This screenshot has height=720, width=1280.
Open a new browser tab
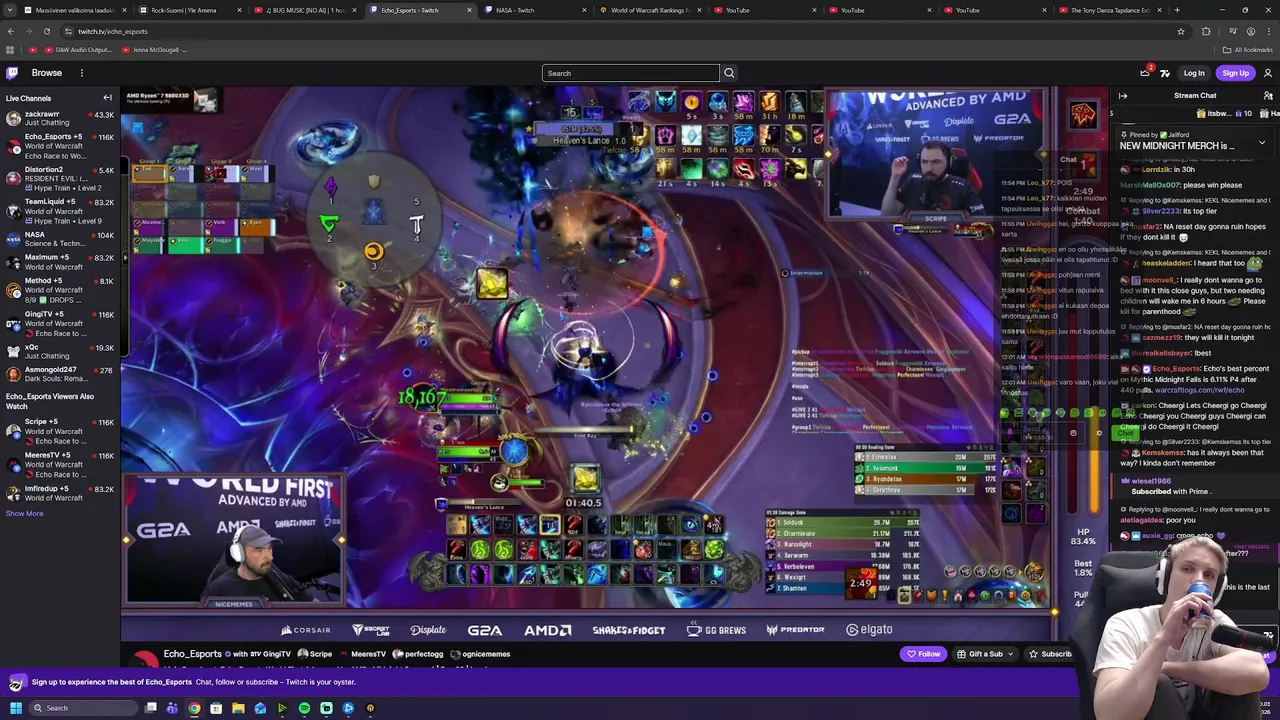[1177, 10]
